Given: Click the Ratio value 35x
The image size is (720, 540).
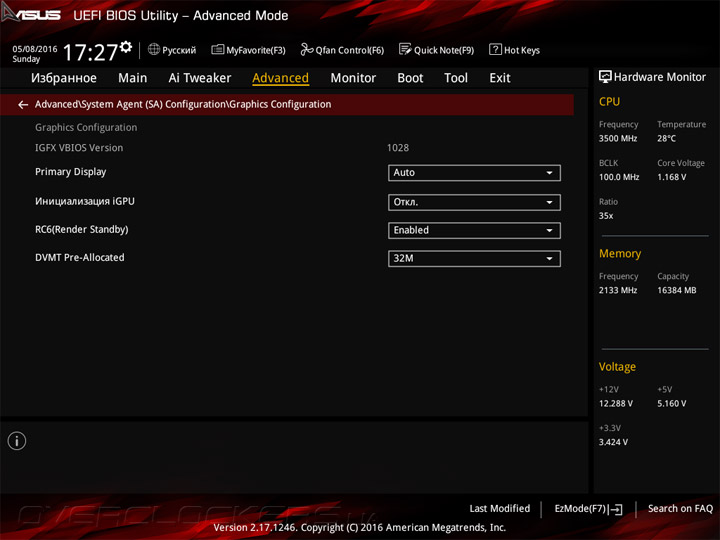Looking at the screenshot, I should [606, 215].
